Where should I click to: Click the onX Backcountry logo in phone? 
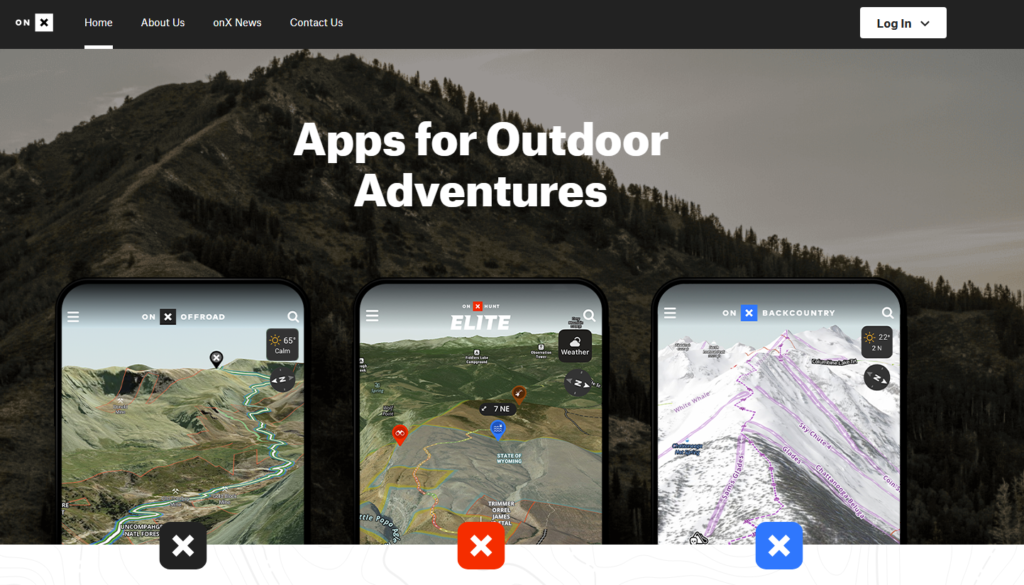coord(778,313)
